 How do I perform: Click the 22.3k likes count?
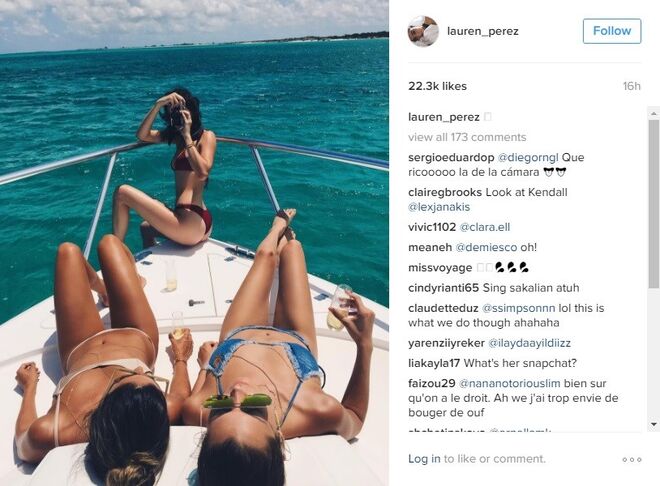tap(437, 86)
